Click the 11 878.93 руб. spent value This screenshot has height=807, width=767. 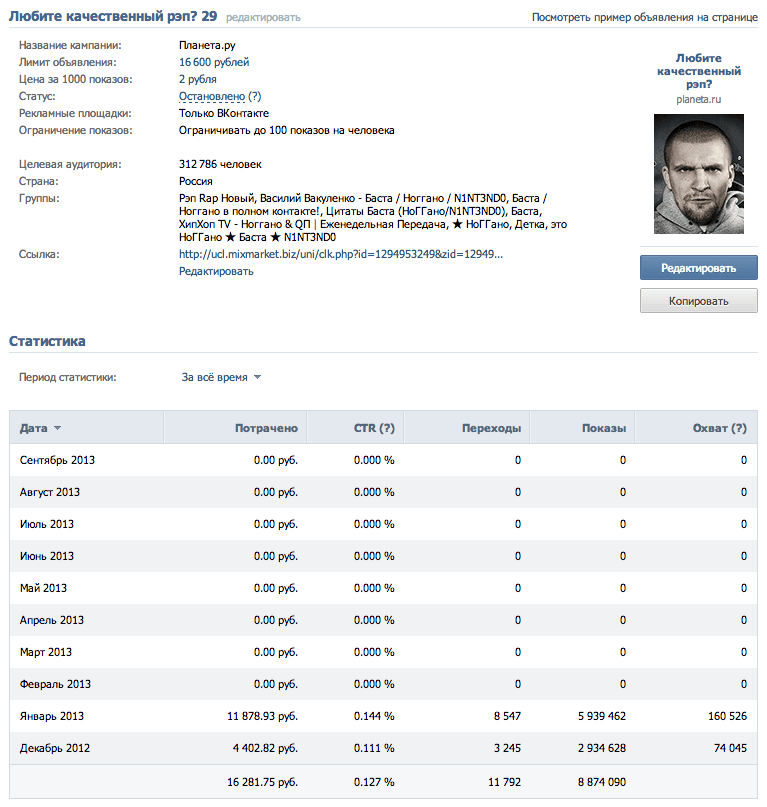pyautogui.click(x=263, y=716)
